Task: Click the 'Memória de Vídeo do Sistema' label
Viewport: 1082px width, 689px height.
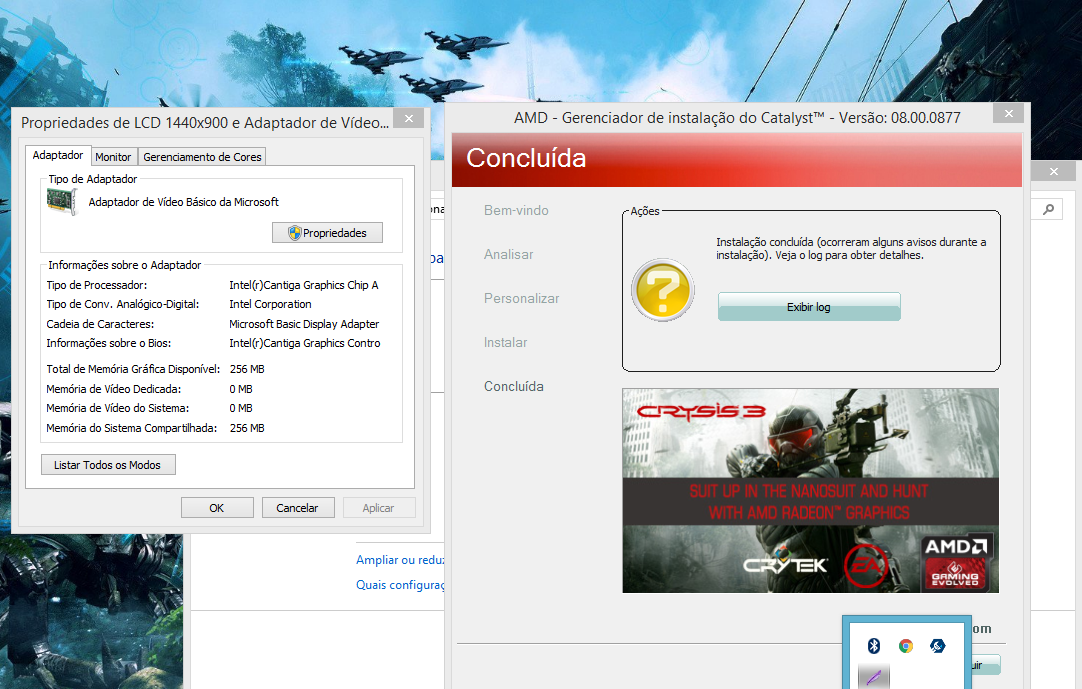Action: click(x=118, y=409)
